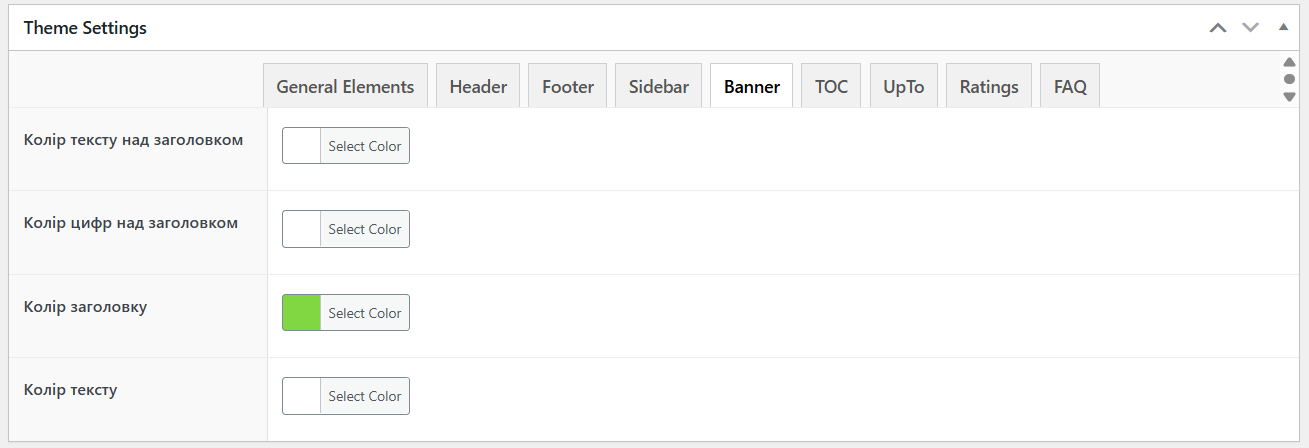Go to the Sidebar tab

coord(658,87)
